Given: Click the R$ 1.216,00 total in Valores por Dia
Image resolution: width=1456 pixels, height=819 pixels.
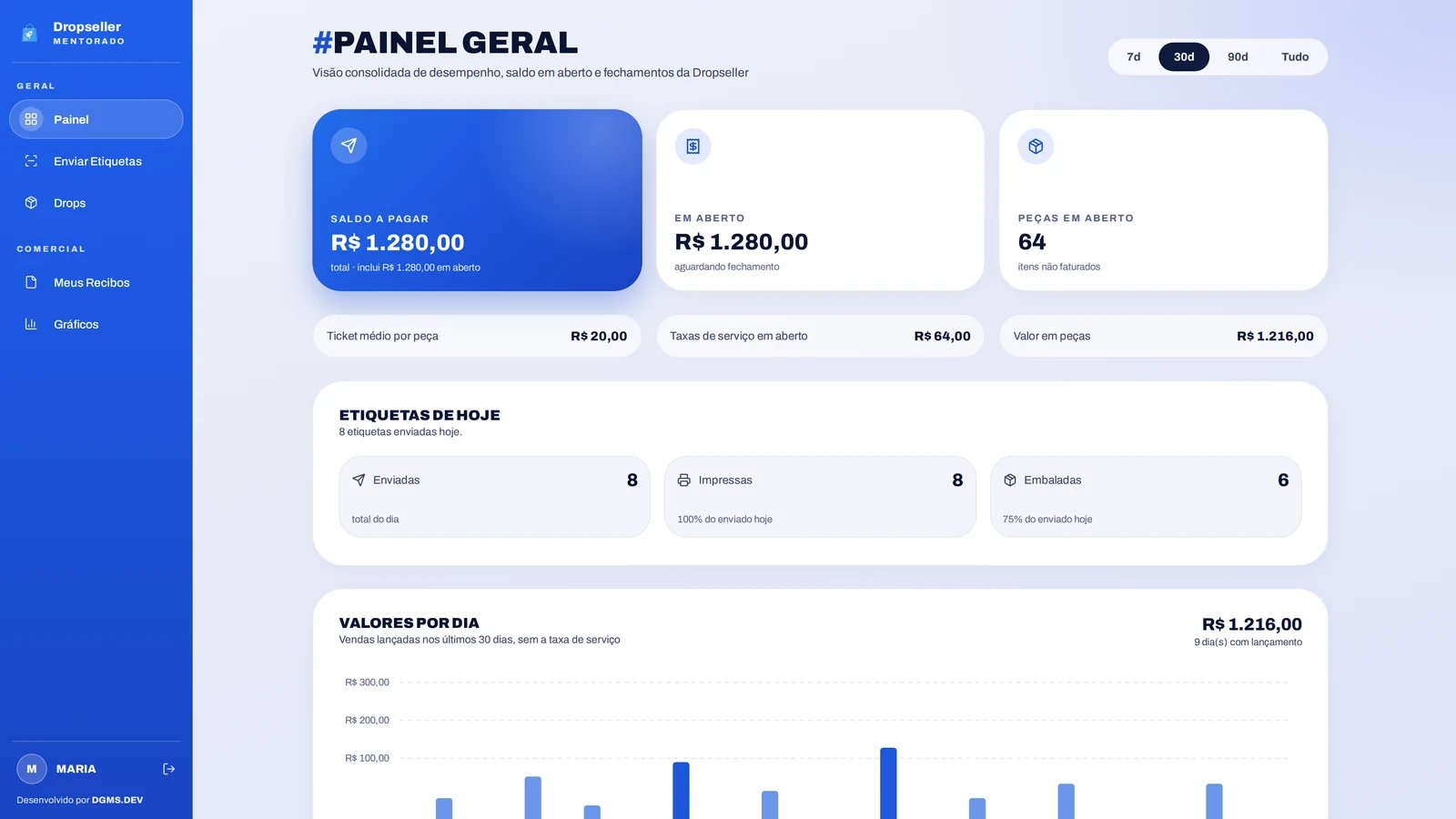Looking at the screenshot, I should 1252,624.
